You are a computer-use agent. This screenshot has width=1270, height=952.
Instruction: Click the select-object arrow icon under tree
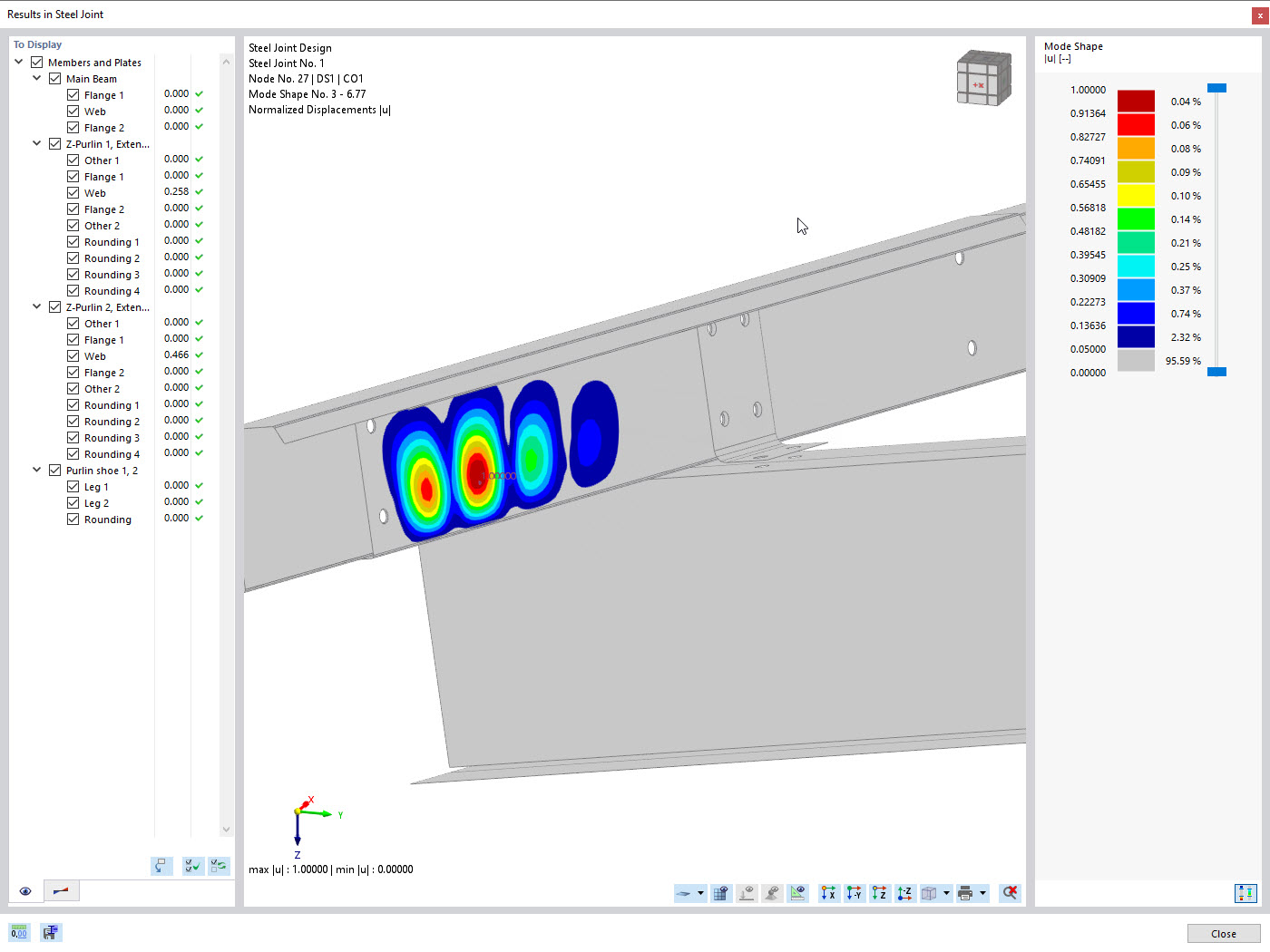[x=161, y=867]
